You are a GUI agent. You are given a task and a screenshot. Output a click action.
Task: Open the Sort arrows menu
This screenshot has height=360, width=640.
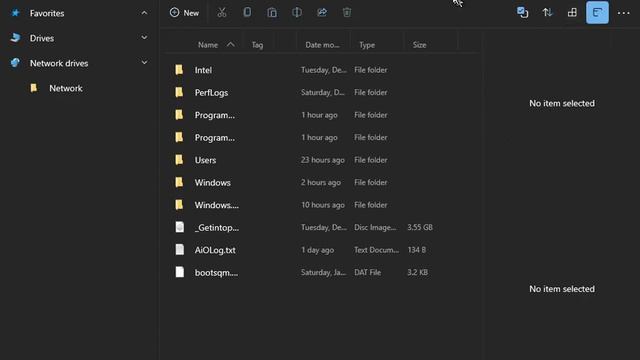(x=547, y=13)
